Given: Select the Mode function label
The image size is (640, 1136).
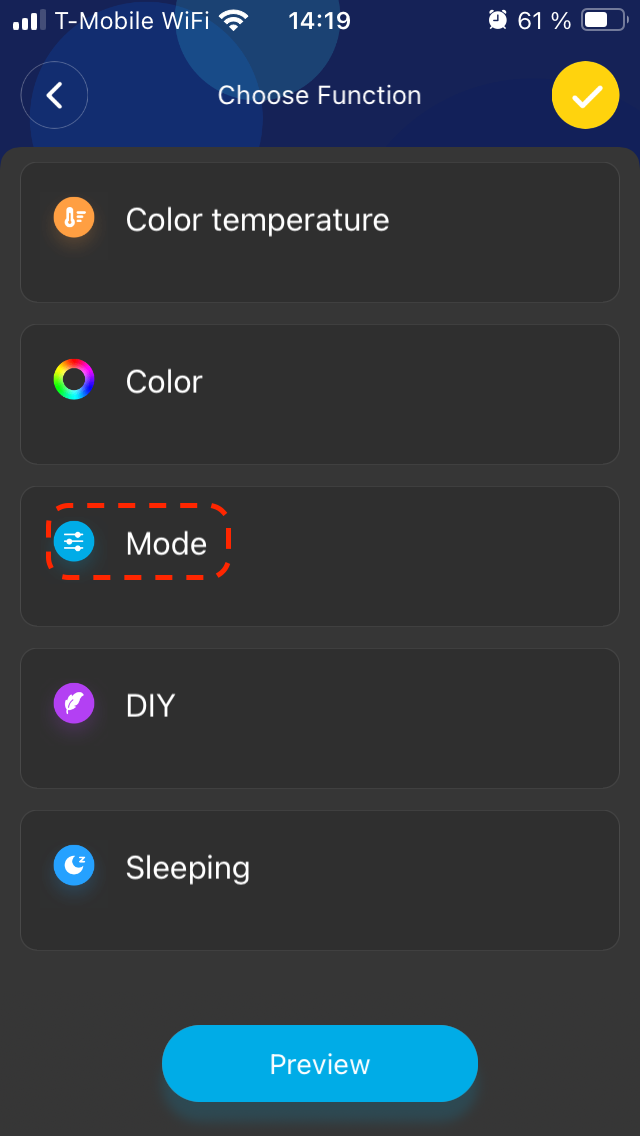Looking at the screenshot, I should point(166,544).
